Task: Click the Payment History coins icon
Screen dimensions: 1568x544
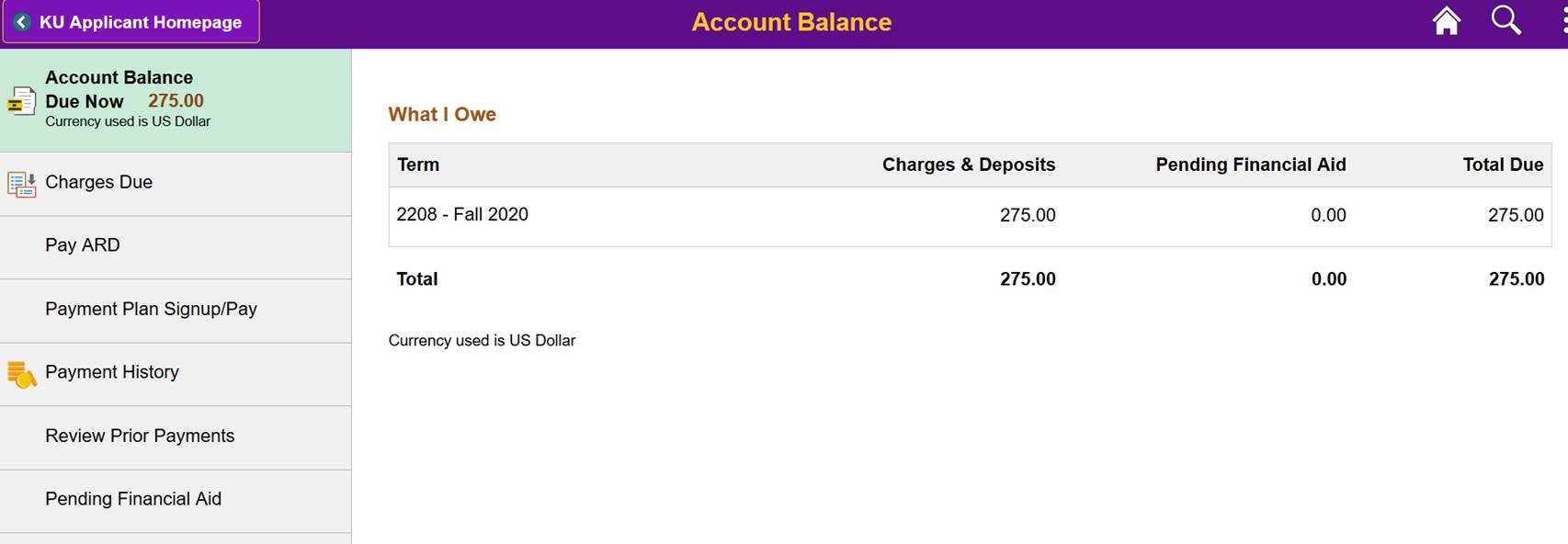Action: [x=21, y=374]
